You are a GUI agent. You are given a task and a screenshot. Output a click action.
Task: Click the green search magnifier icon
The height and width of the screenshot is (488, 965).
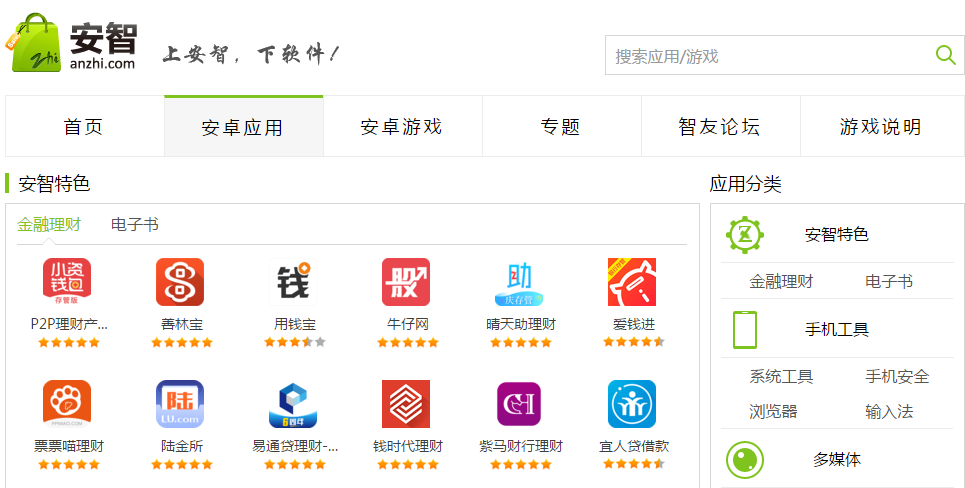tap(945, 55)
